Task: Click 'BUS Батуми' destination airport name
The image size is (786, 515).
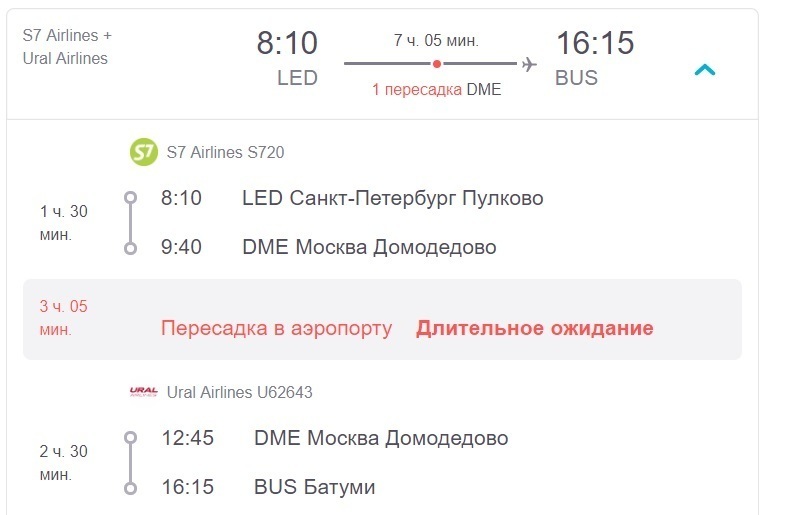Action: [x=314, y=487]
